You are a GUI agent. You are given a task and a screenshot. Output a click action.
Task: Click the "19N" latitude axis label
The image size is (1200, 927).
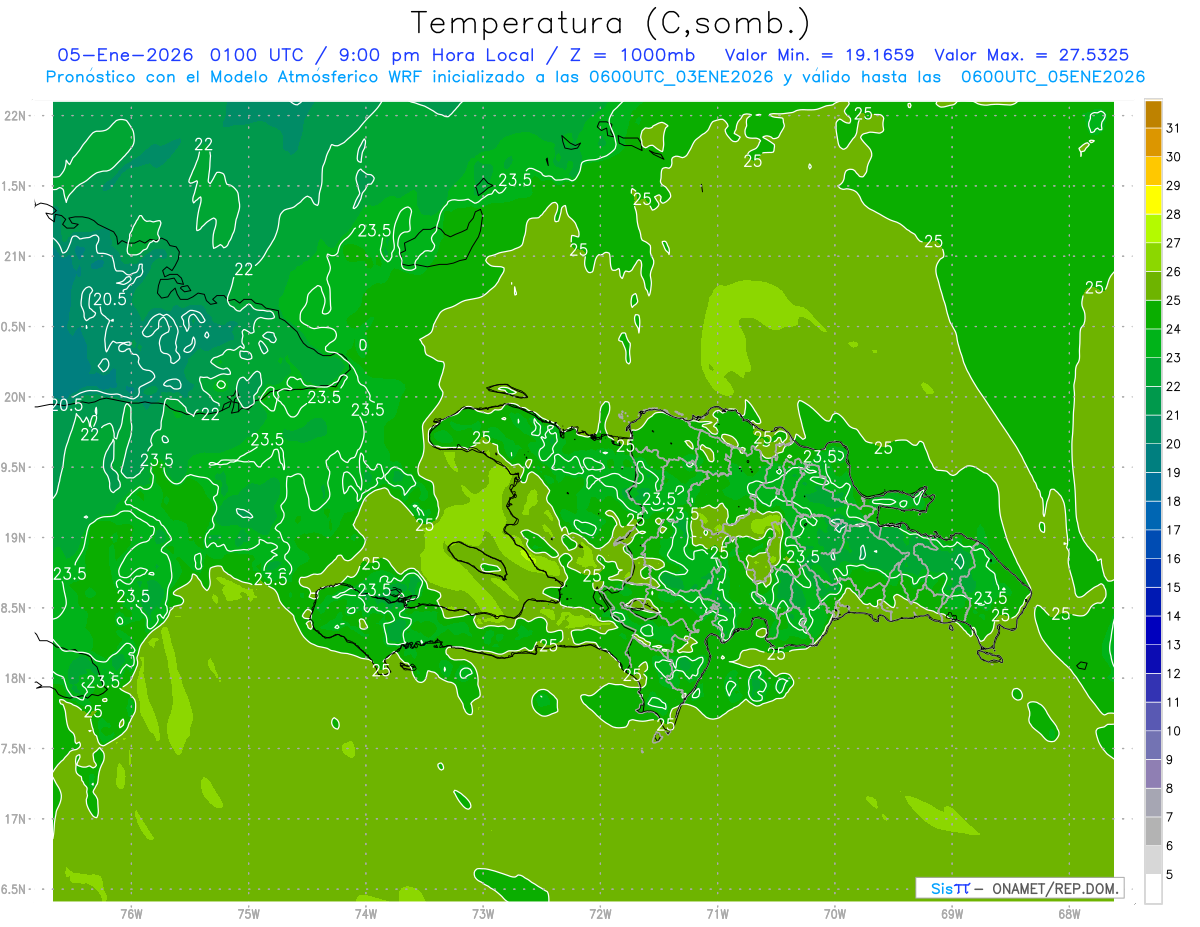click(14, 538)
